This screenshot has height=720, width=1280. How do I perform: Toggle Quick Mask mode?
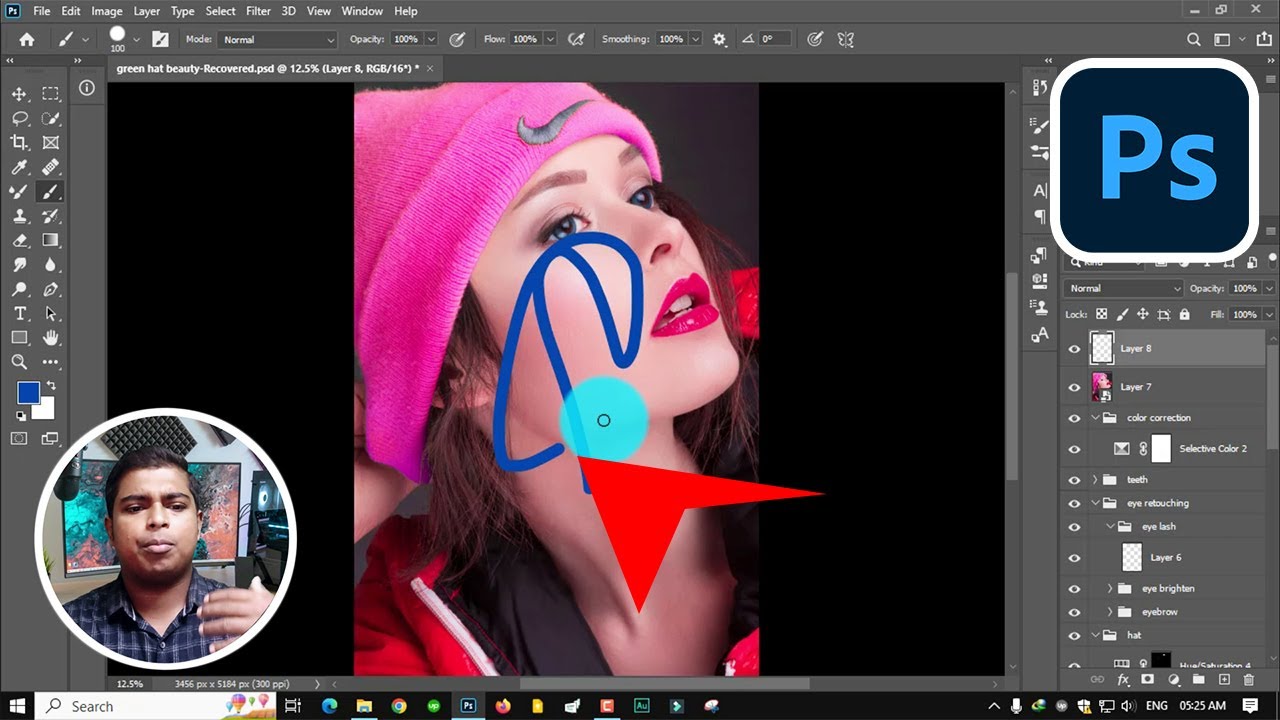click(19, 438)
